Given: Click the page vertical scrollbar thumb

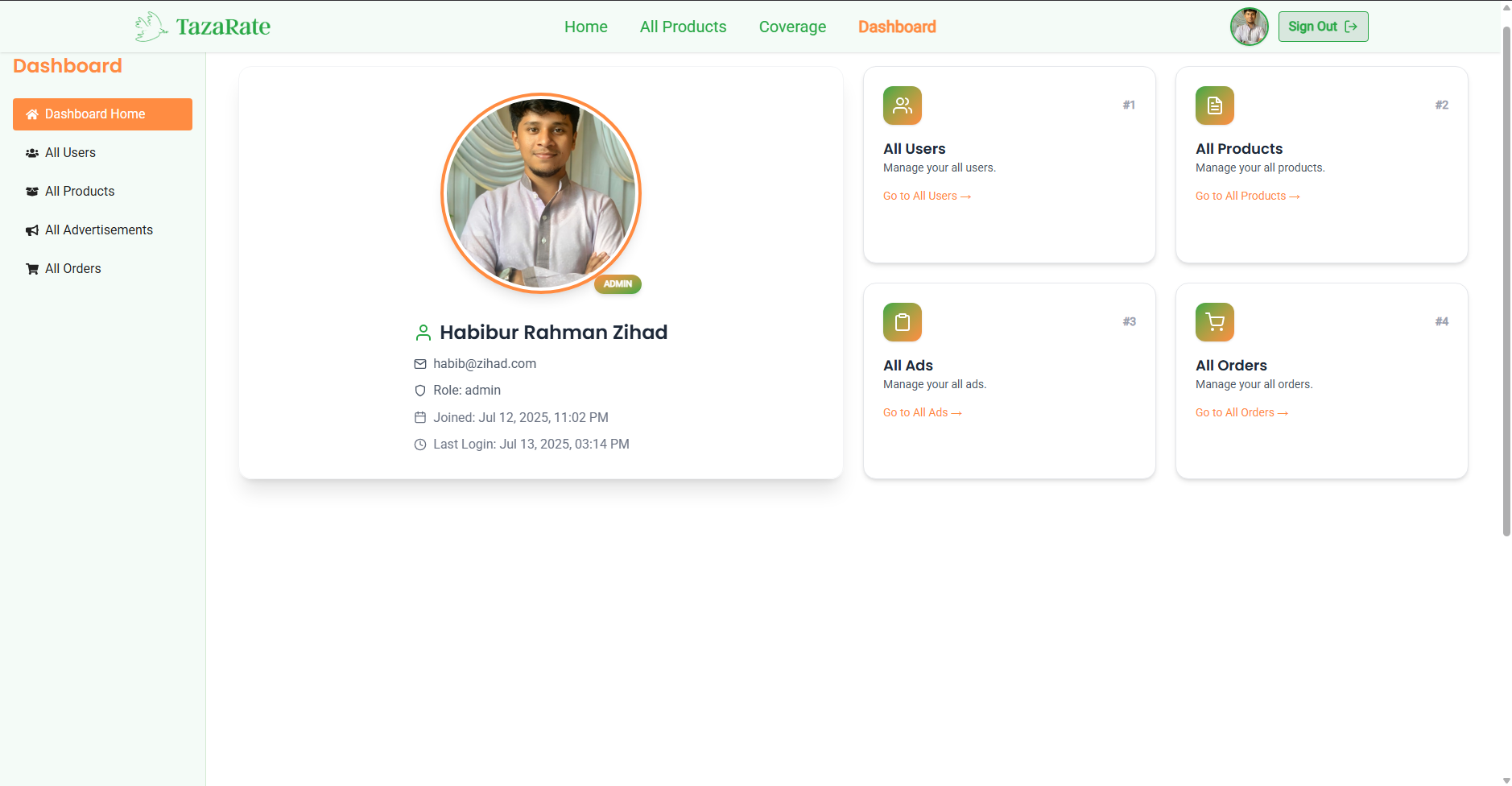Looking at the screenshot, I should [1506, 282].
